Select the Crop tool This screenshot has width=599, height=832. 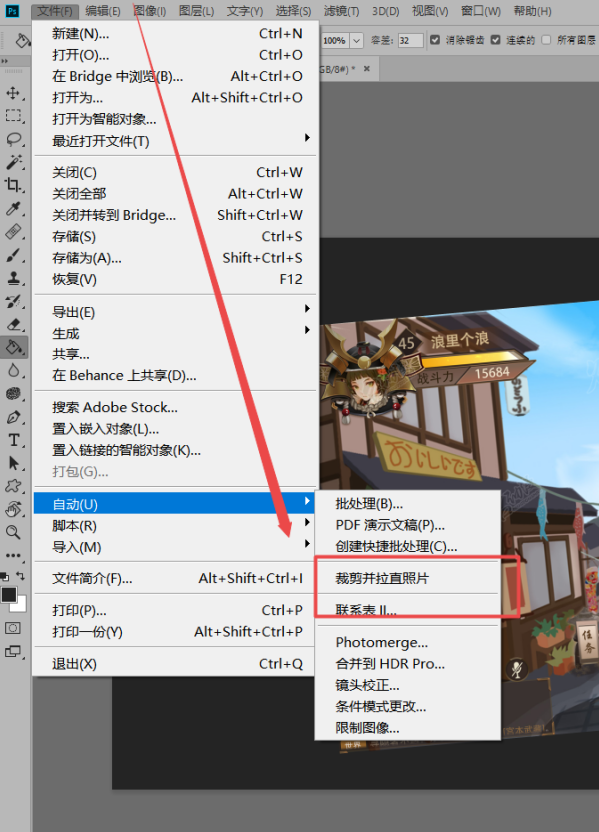(13, 185)
